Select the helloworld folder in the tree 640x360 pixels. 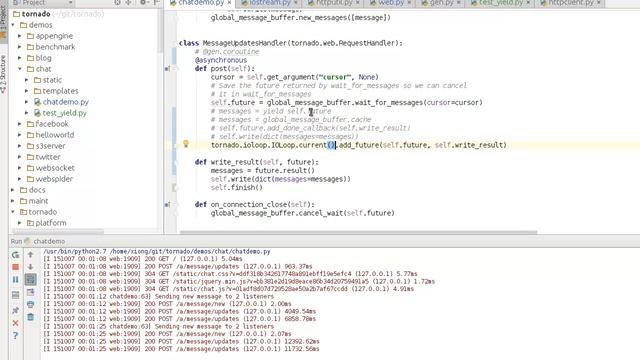point(55,135)
